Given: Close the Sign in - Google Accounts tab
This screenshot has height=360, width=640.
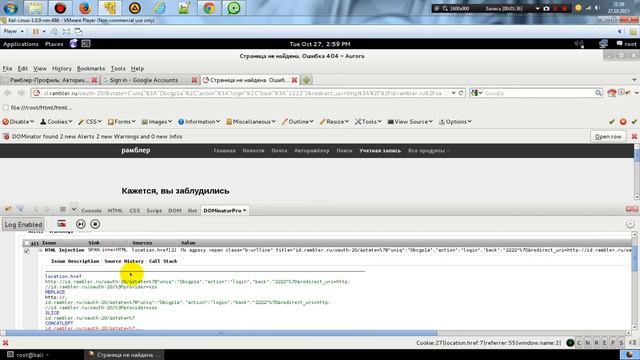Looking at the screenshot, I should tap(194, 80).
